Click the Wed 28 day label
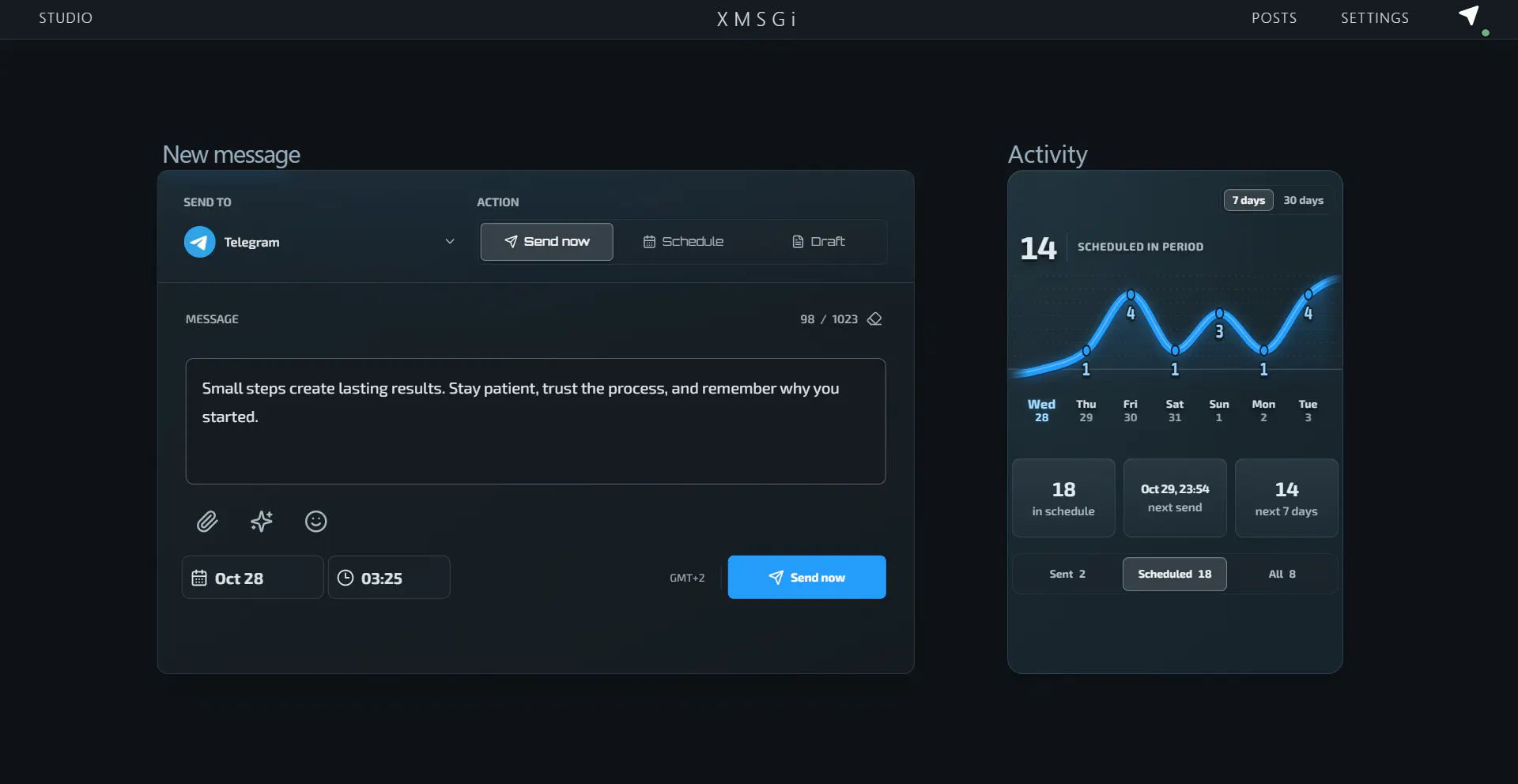The height and width of the screenshot is (784, 1518). 1041,410
